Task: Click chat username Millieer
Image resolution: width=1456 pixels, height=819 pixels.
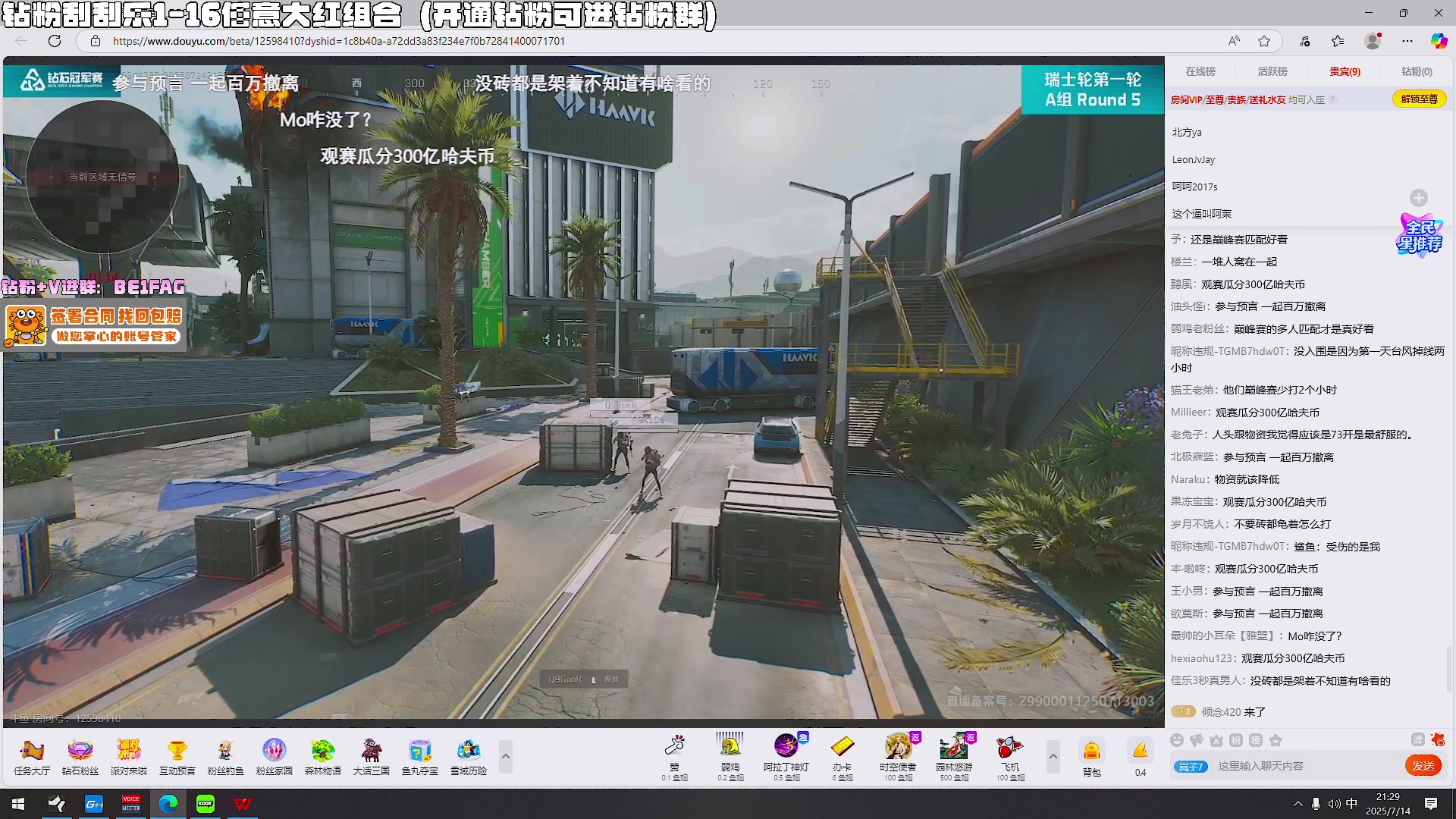Action: [x=1190, y=413]
